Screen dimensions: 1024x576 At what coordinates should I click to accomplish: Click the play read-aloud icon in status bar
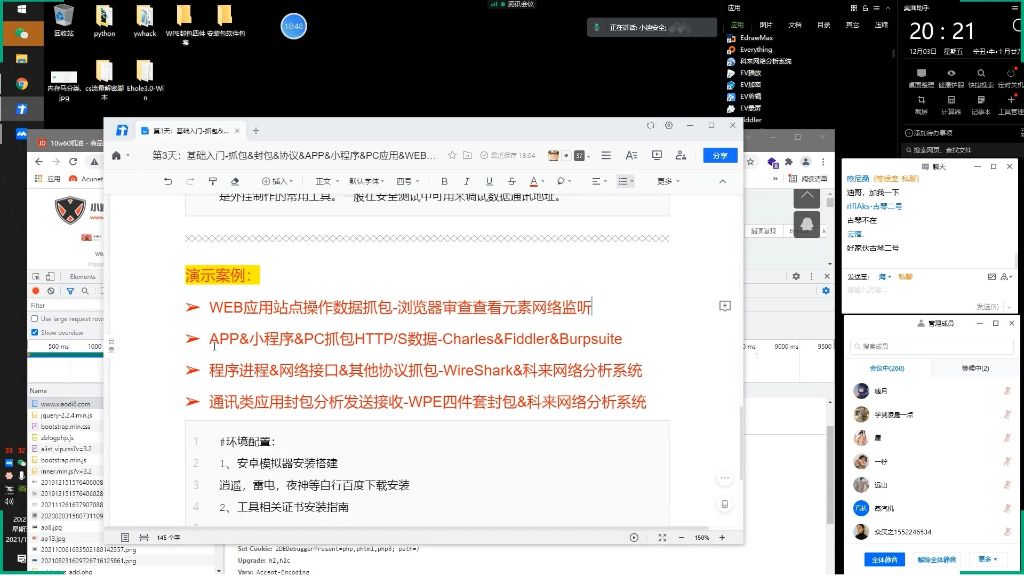point(633,537)
